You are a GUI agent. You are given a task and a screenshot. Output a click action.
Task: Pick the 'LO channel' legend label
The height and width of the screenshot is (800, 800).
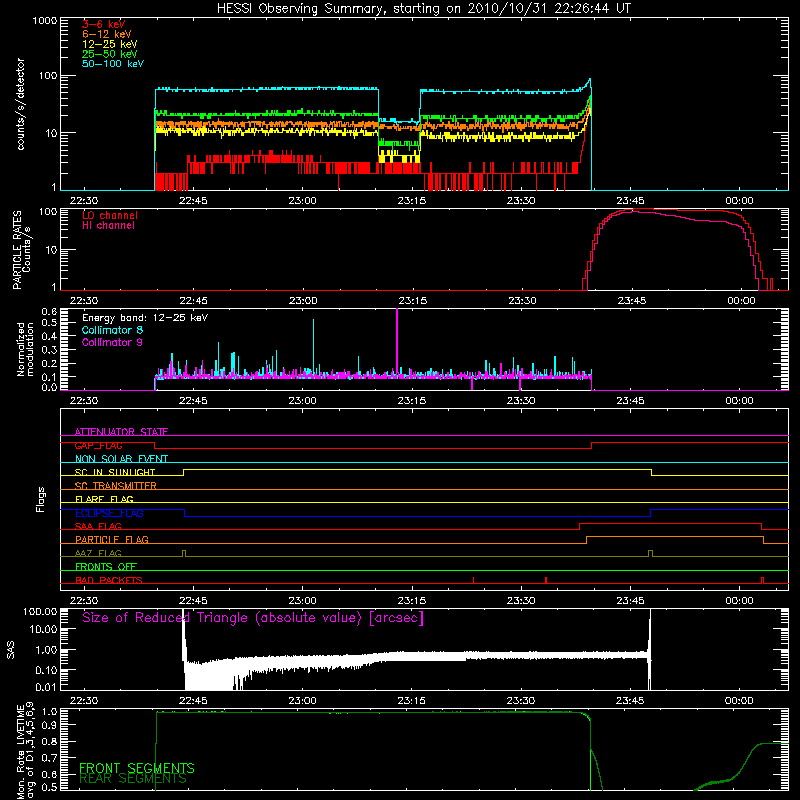click(x=110, y=215)
